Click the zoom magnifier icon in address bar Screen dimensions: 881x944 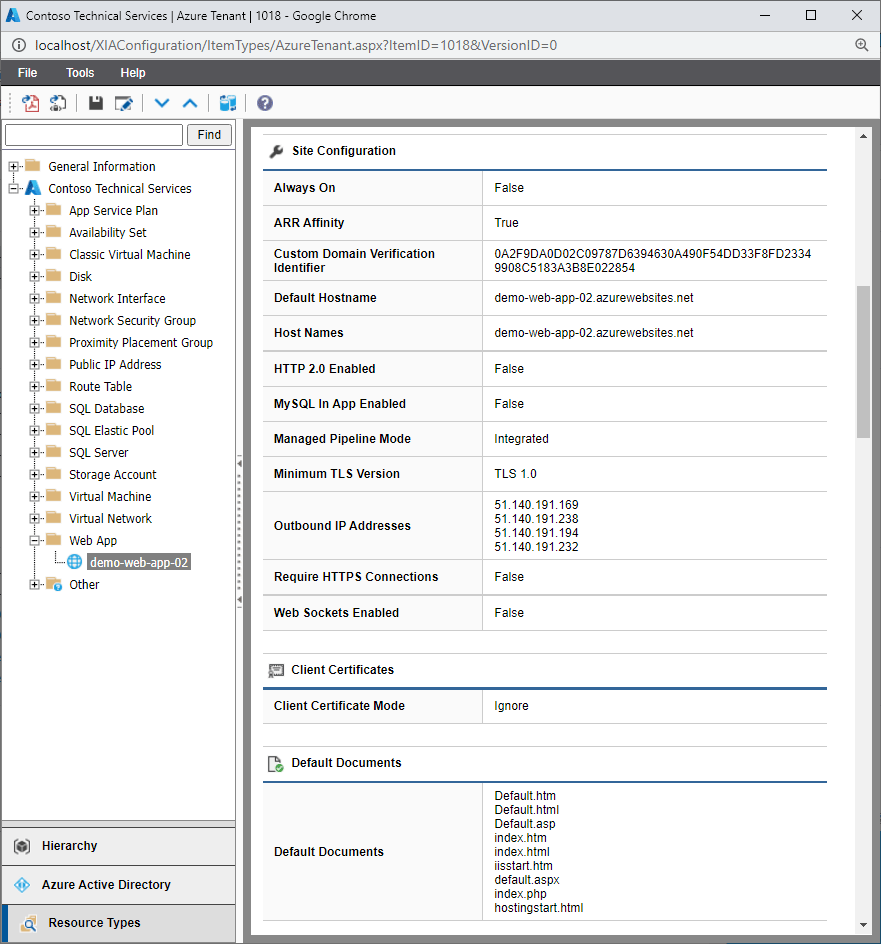tap(862, 45)
